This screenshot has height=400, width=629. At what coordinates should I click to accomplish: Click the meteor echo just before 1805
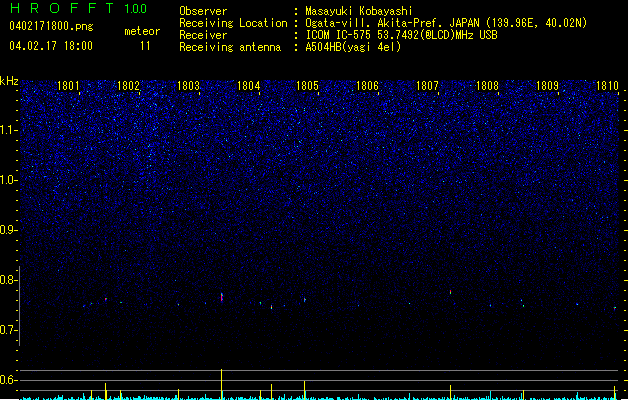[305, 300]
